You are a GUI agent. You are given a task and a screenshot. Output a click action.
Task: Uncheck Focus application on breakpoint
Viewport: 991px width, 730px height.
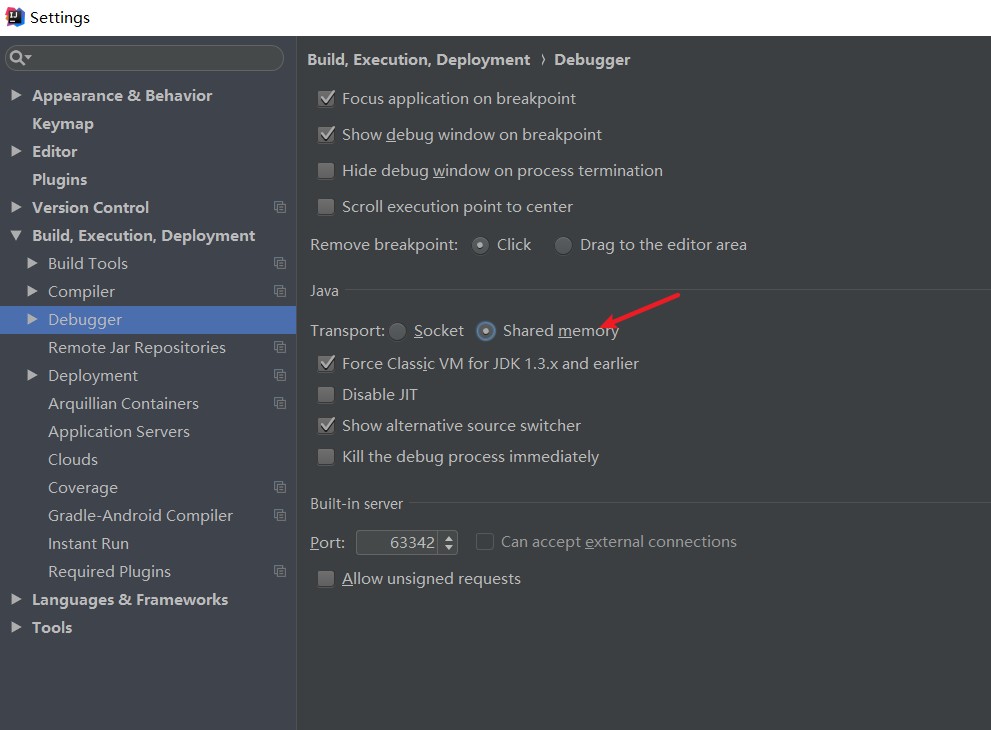click(x=326, y=99)
